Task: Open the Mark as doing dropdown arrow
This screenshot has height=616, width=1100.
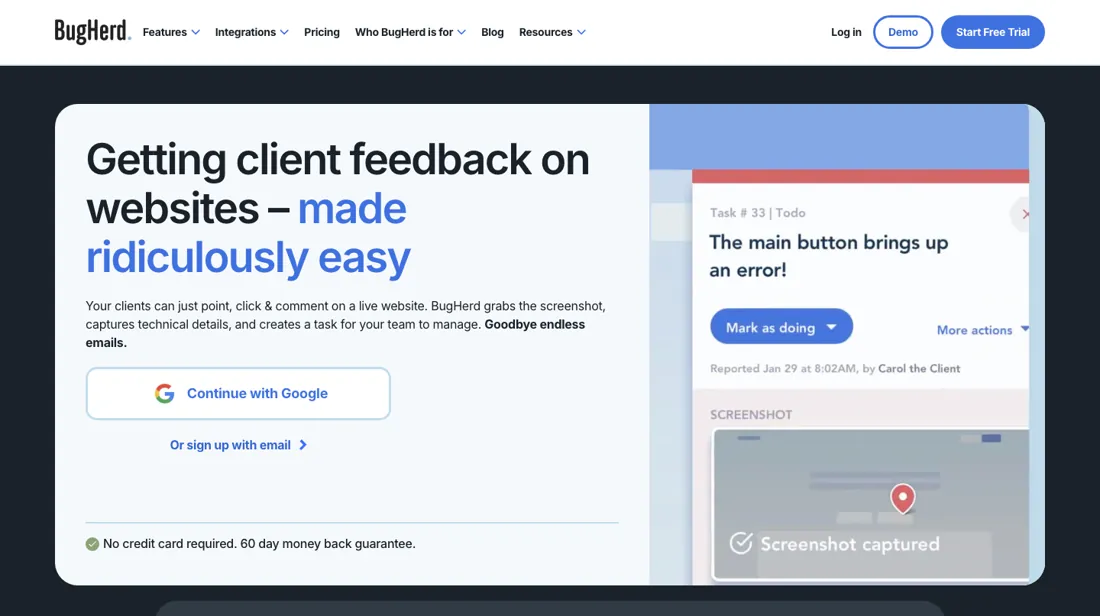Action: coord(831,327)
